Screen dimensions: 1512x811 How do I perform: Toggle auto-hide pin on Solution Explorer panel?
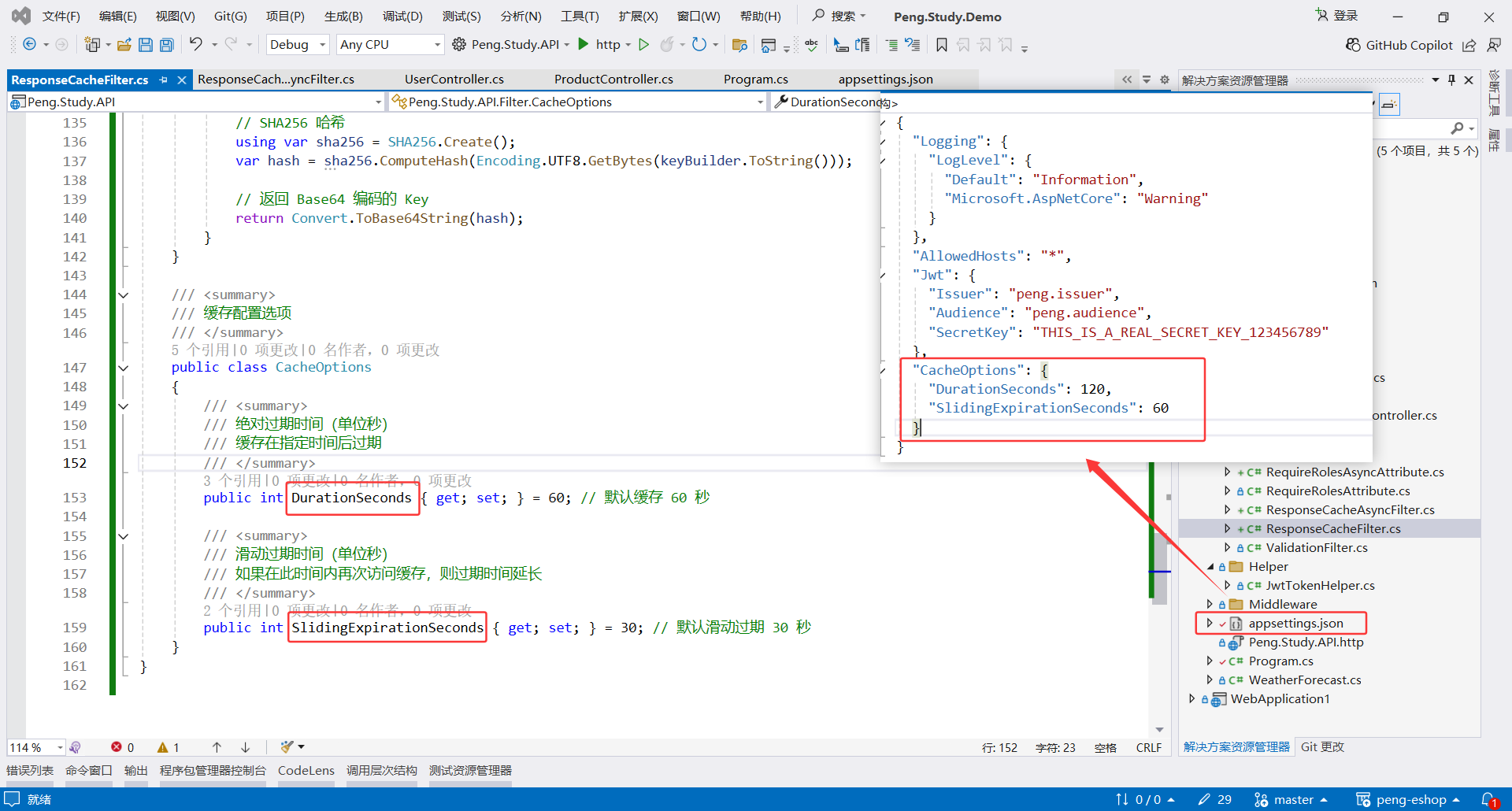point(1451,80)
